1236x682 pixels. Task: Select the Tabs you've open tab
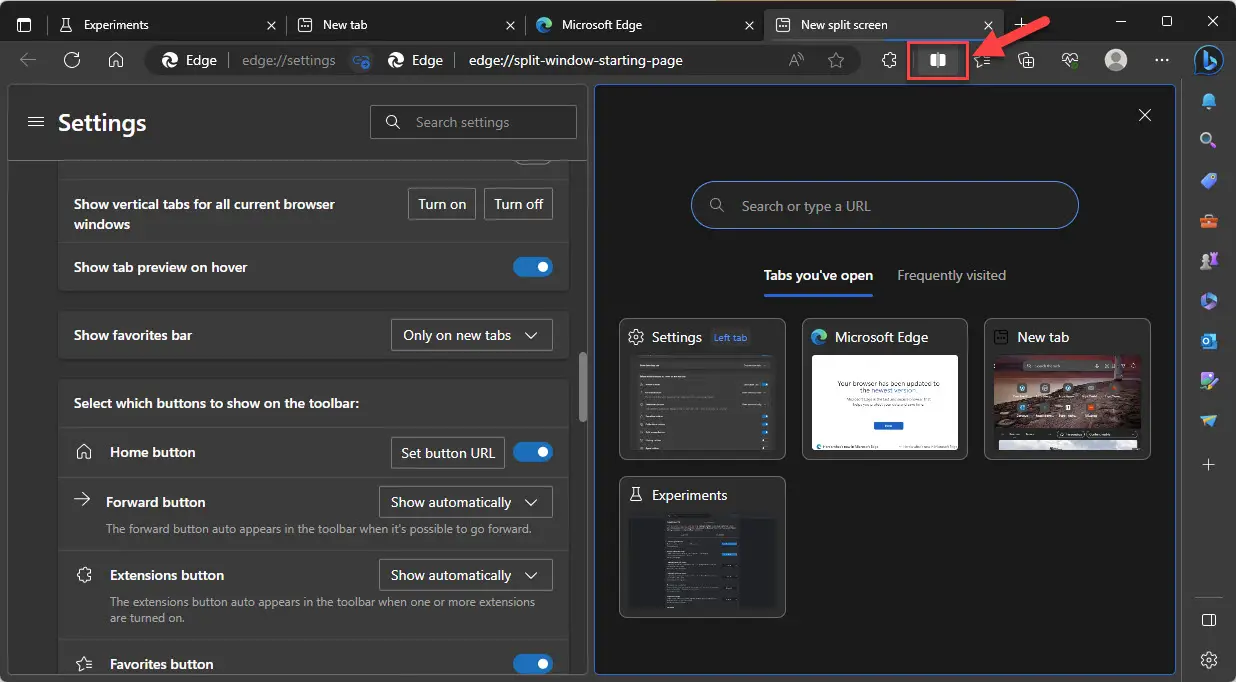818,276
